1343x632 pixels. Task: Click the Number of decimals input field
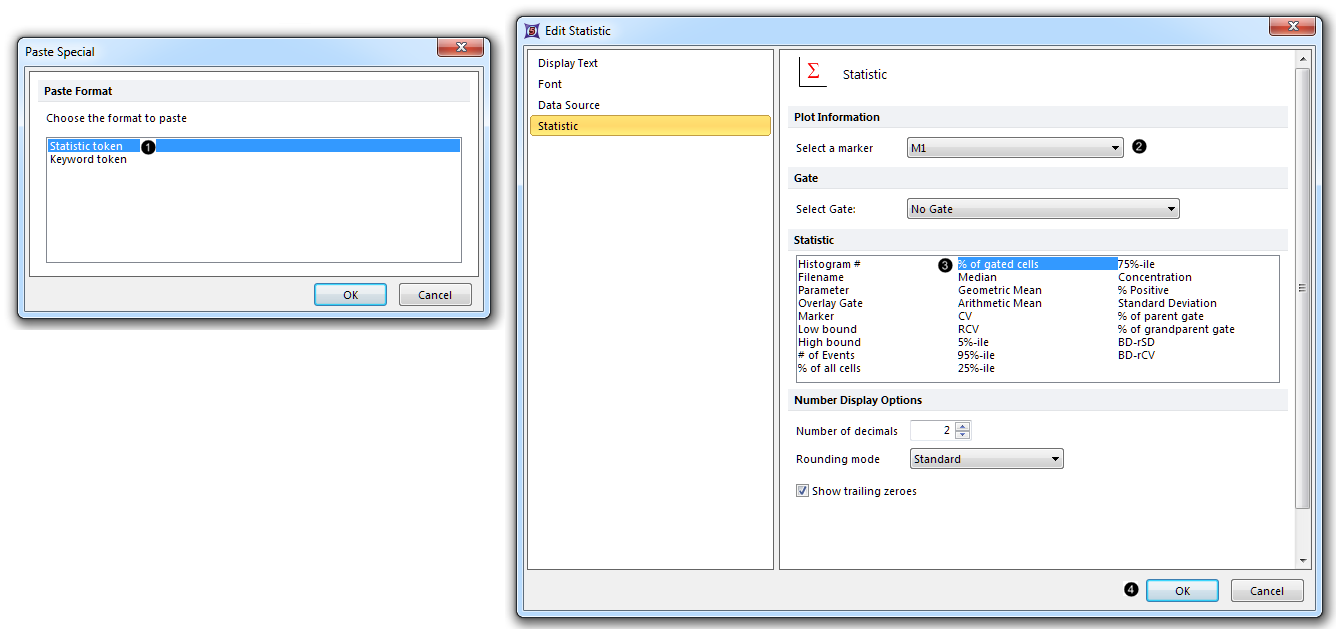click(x=932, y=431)
